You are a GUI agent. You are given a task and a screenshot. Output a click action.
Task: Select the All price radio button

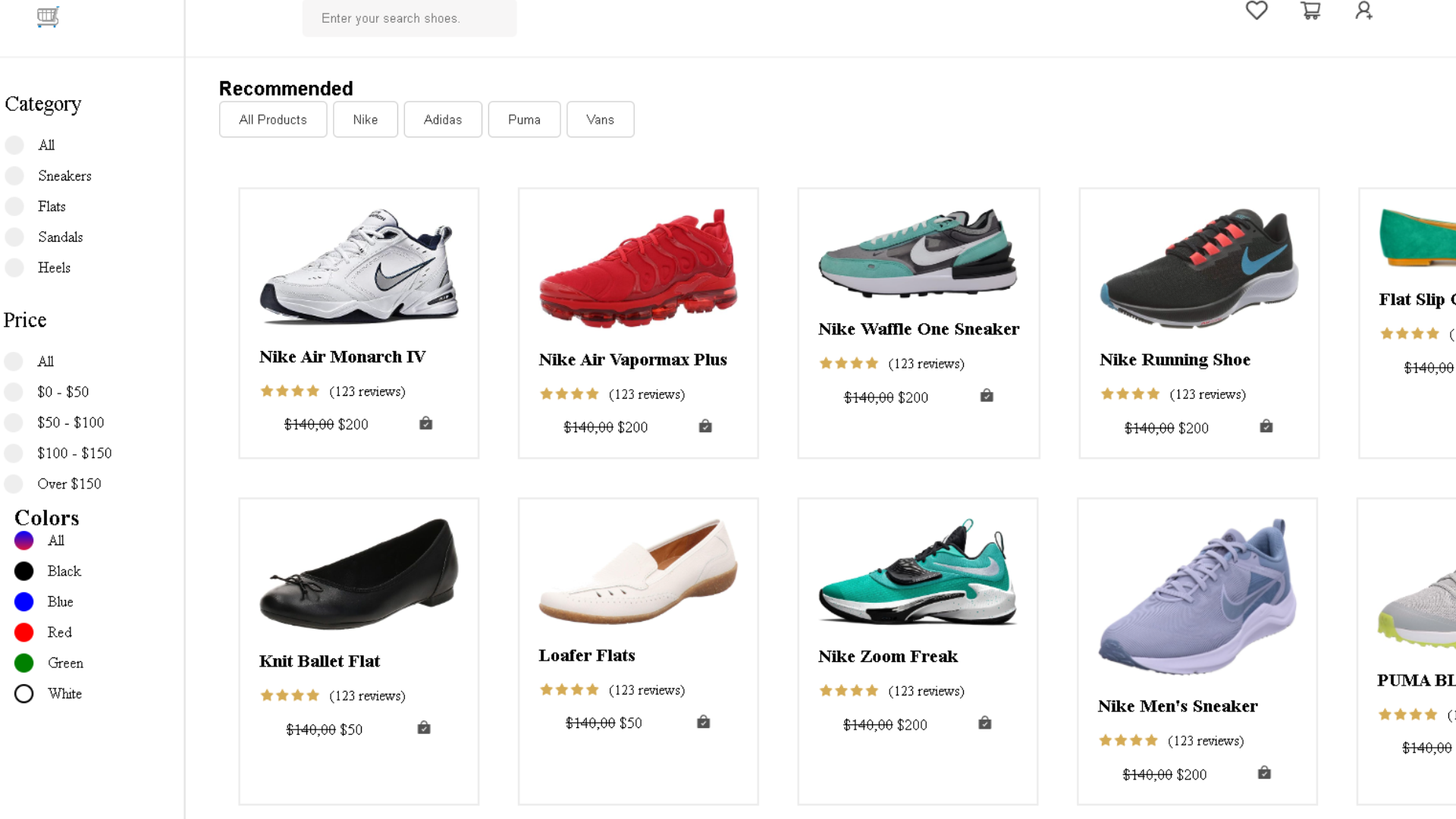click(x=14, y=362)
